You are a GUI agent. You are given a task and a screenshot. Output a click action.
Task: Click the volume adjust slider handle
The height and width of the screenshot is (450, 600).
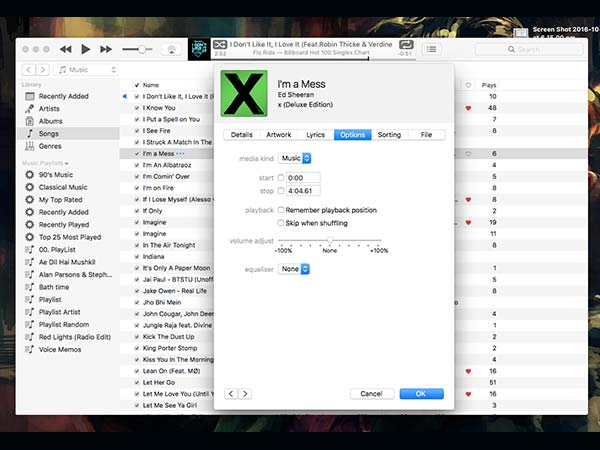click(x=330, y=241)
